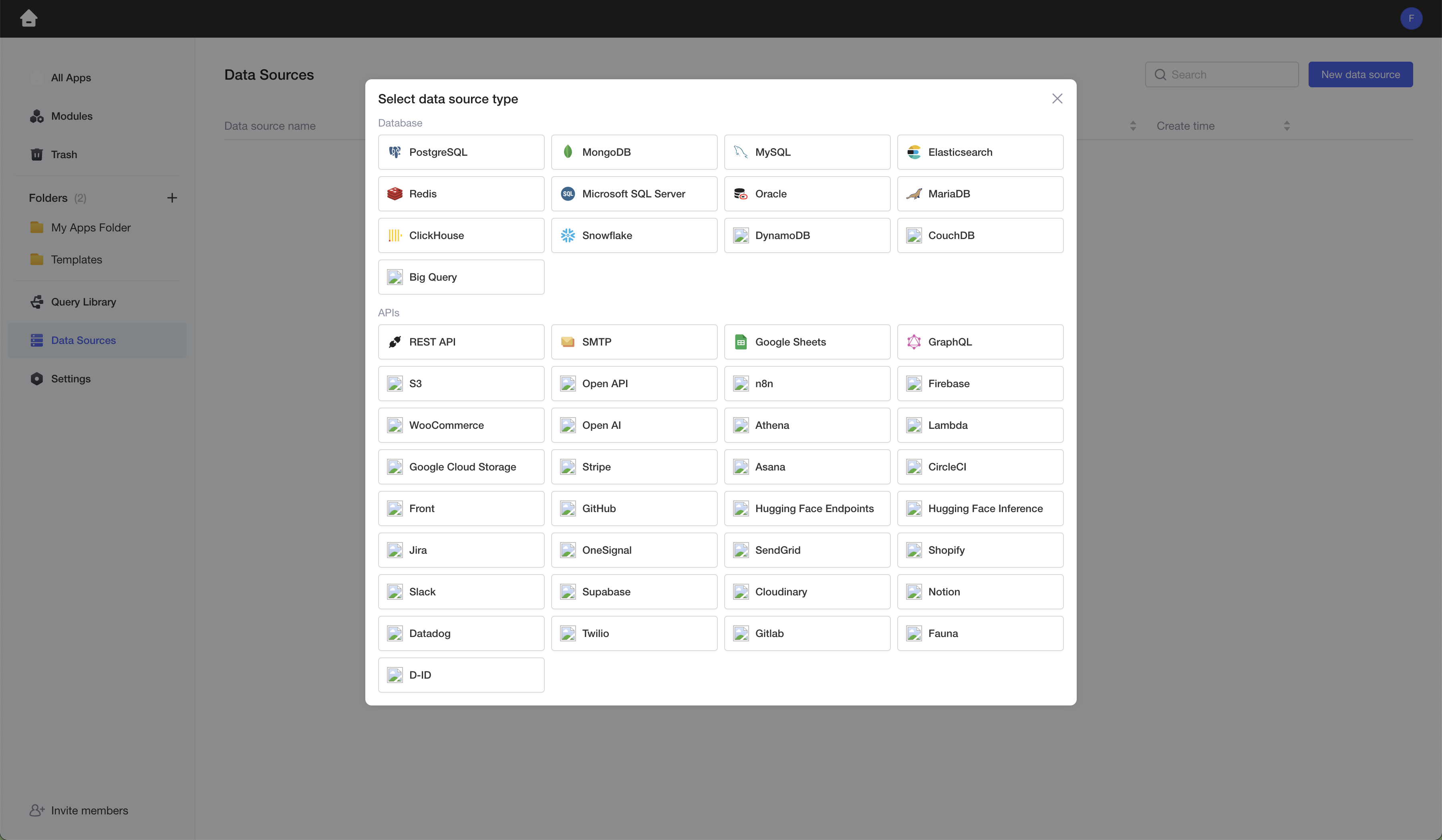
Task: Choose the Google Sheets icon
Action: (x=741, y=342)
